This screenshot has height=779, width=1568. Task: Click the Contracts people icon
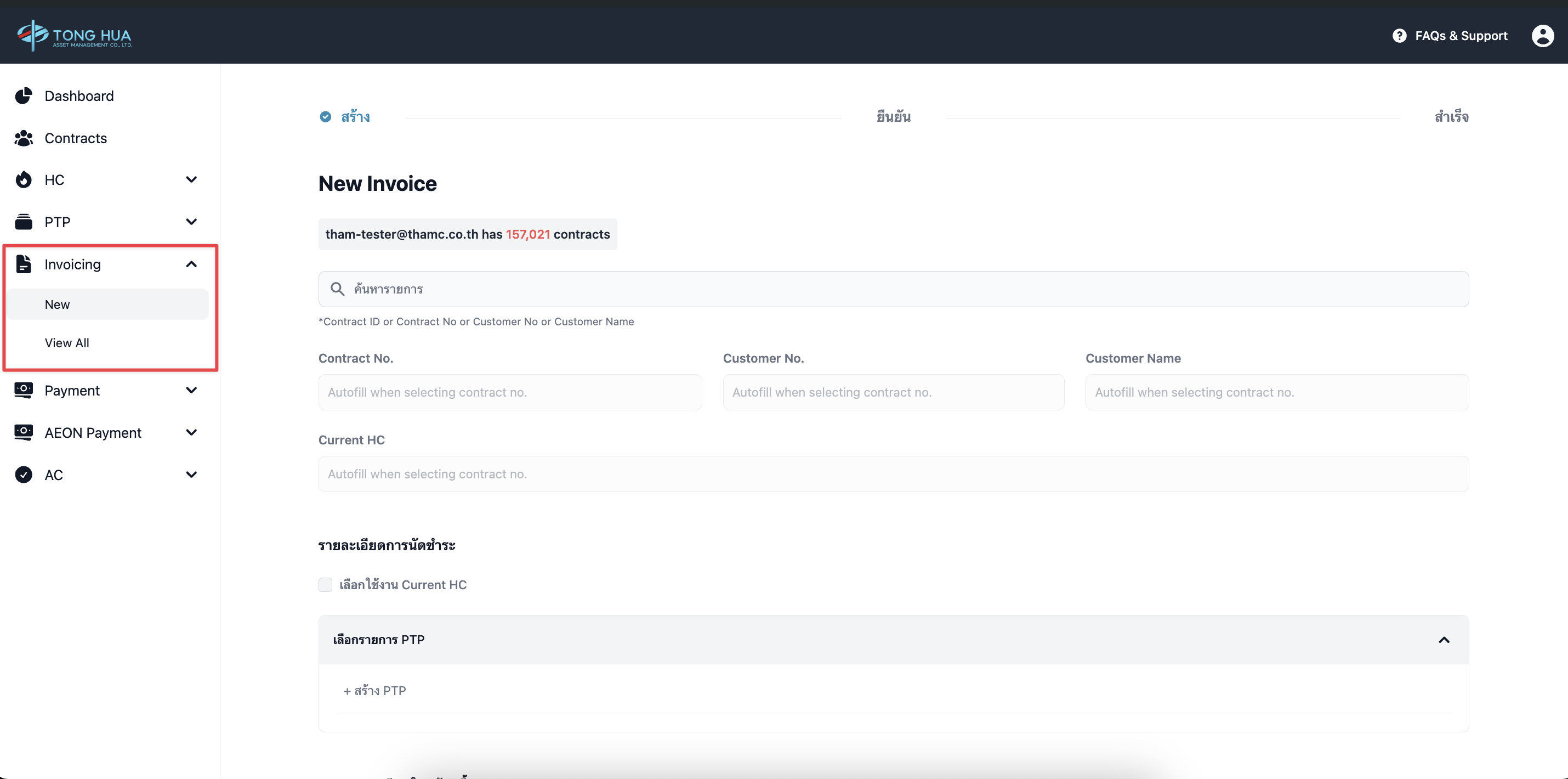[x=23, y=138]
